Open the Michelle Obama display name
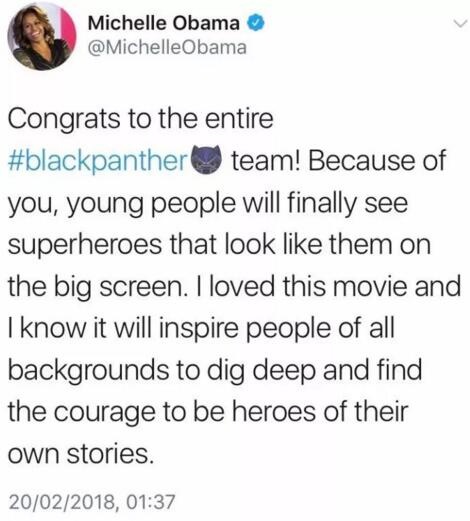 (164, 23)
